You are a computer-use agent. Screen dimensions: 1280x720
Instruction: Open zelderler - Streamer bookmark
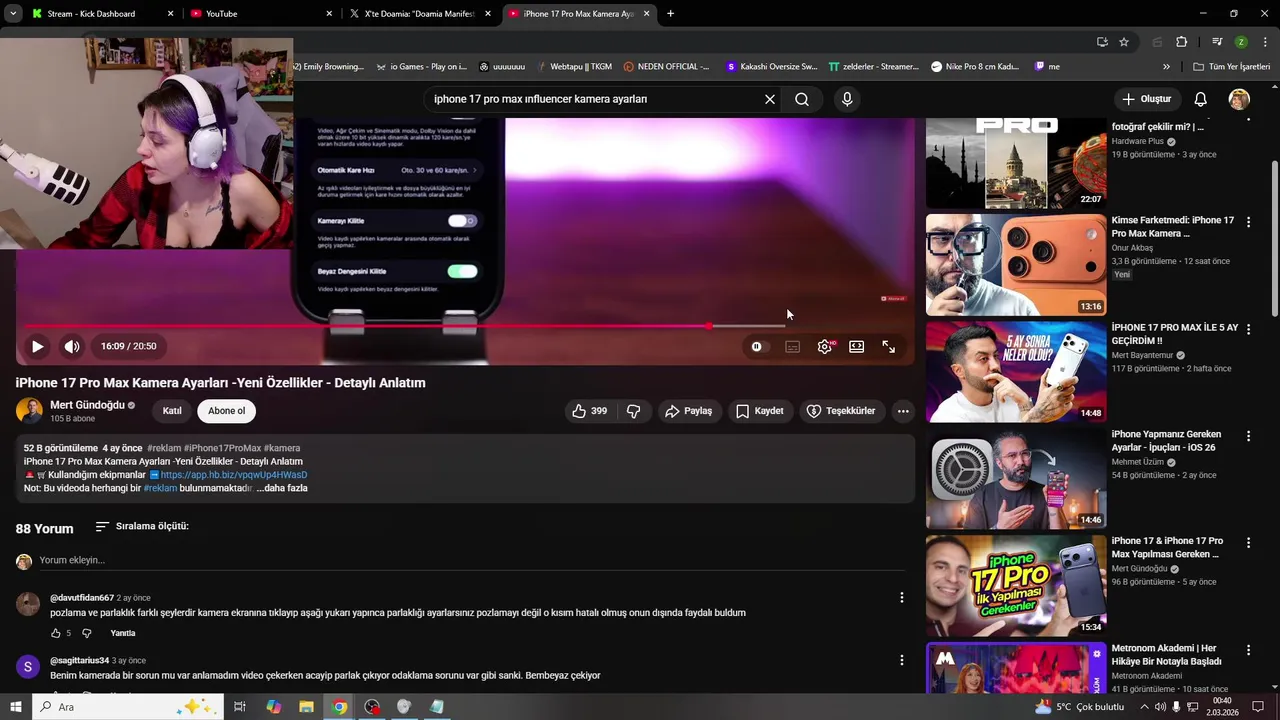click(873, 67)
